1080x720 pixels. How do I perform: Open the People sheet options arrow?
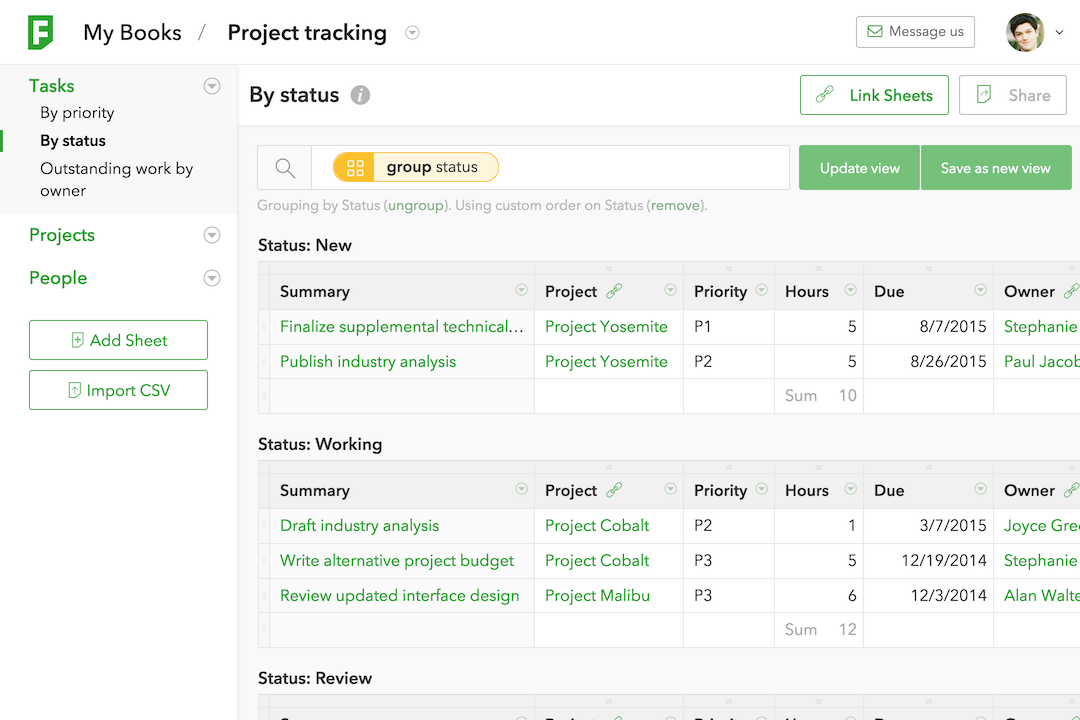[x=212, y=278]
